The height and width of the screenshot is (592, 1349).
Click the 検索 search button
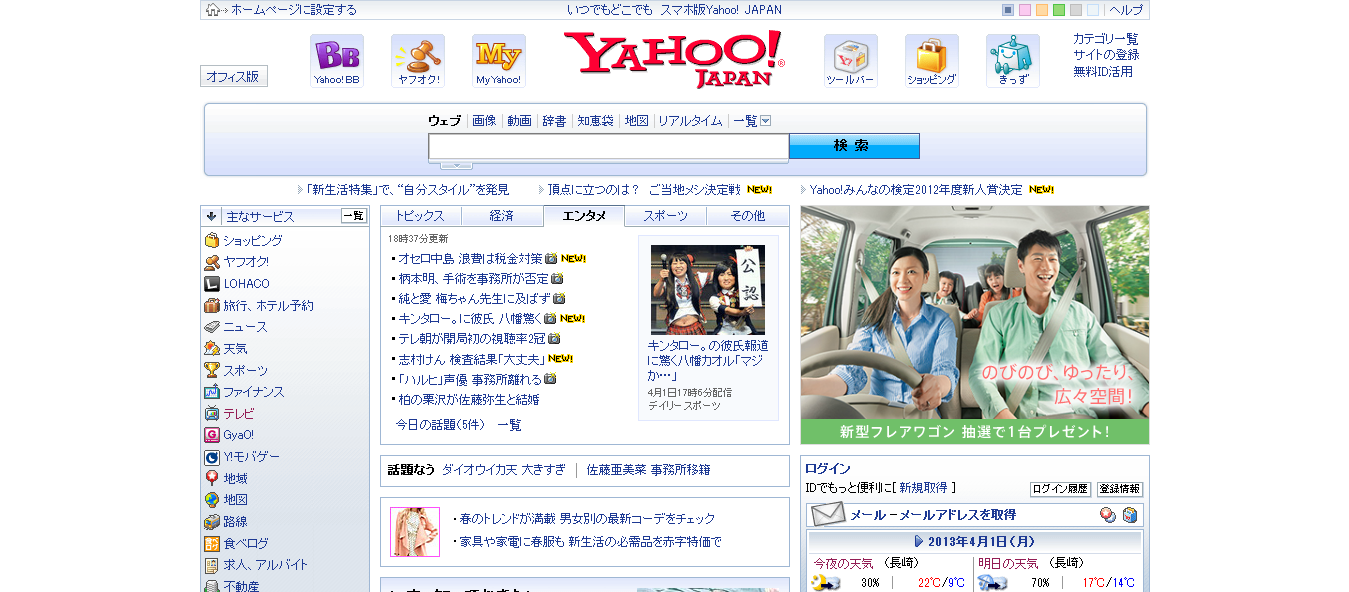click(854, 146)
